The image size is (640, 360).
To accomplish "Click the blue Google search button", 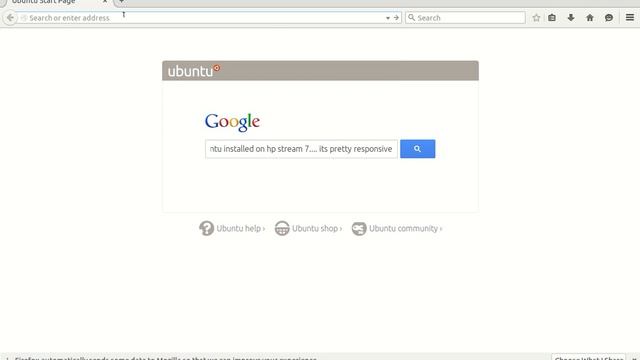I will click(x=418, y=149).
